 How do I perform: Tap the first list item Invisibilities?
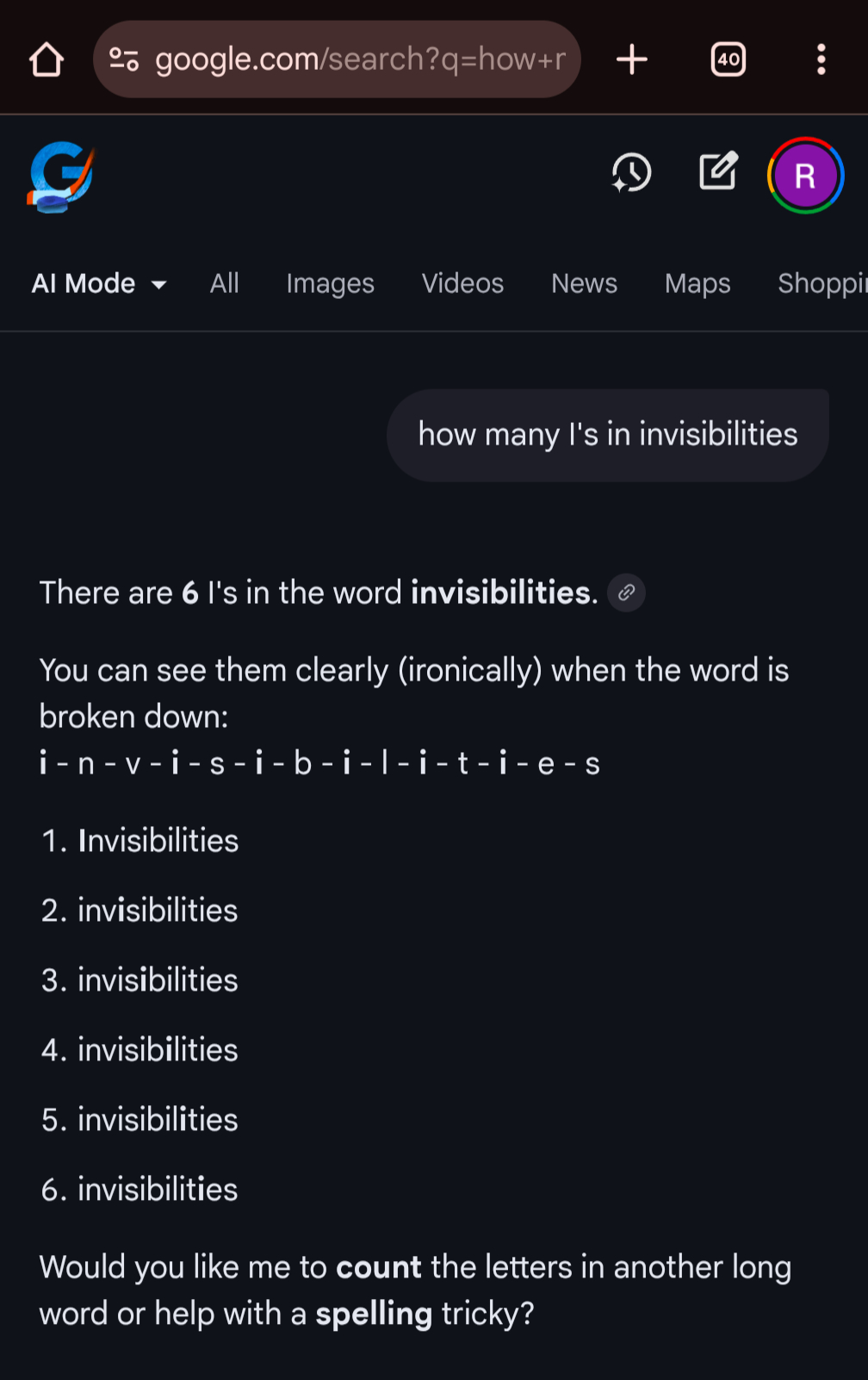[158, 841]
